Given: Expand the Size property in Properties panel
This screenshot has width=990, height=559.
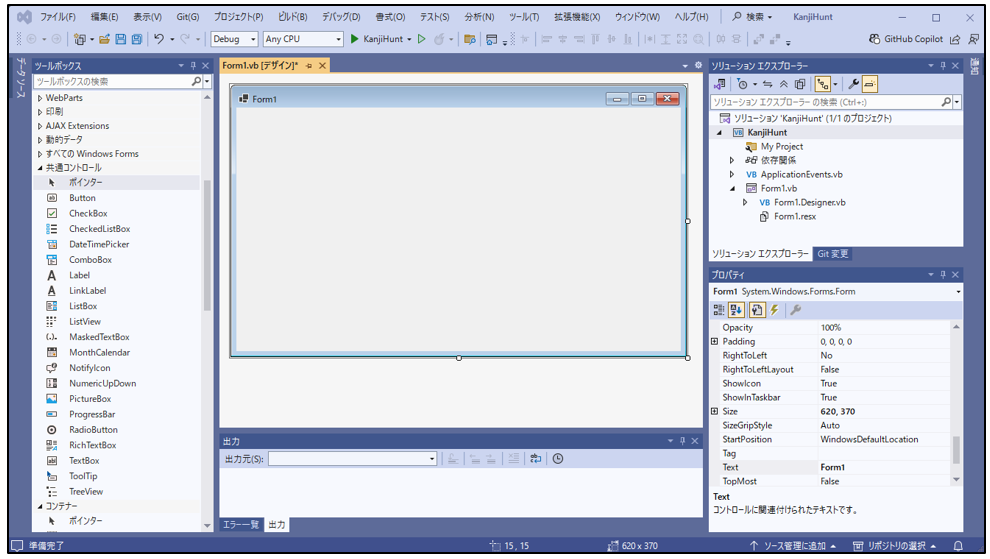Looking at the screenshot, I should [x=714, y=411].
